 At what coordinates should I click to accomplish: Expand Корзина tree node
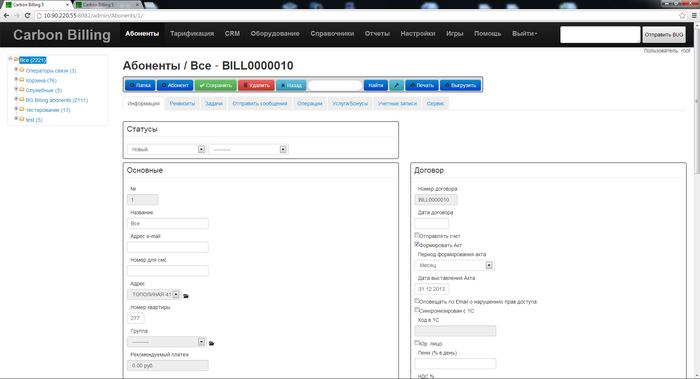coord(16,79)
